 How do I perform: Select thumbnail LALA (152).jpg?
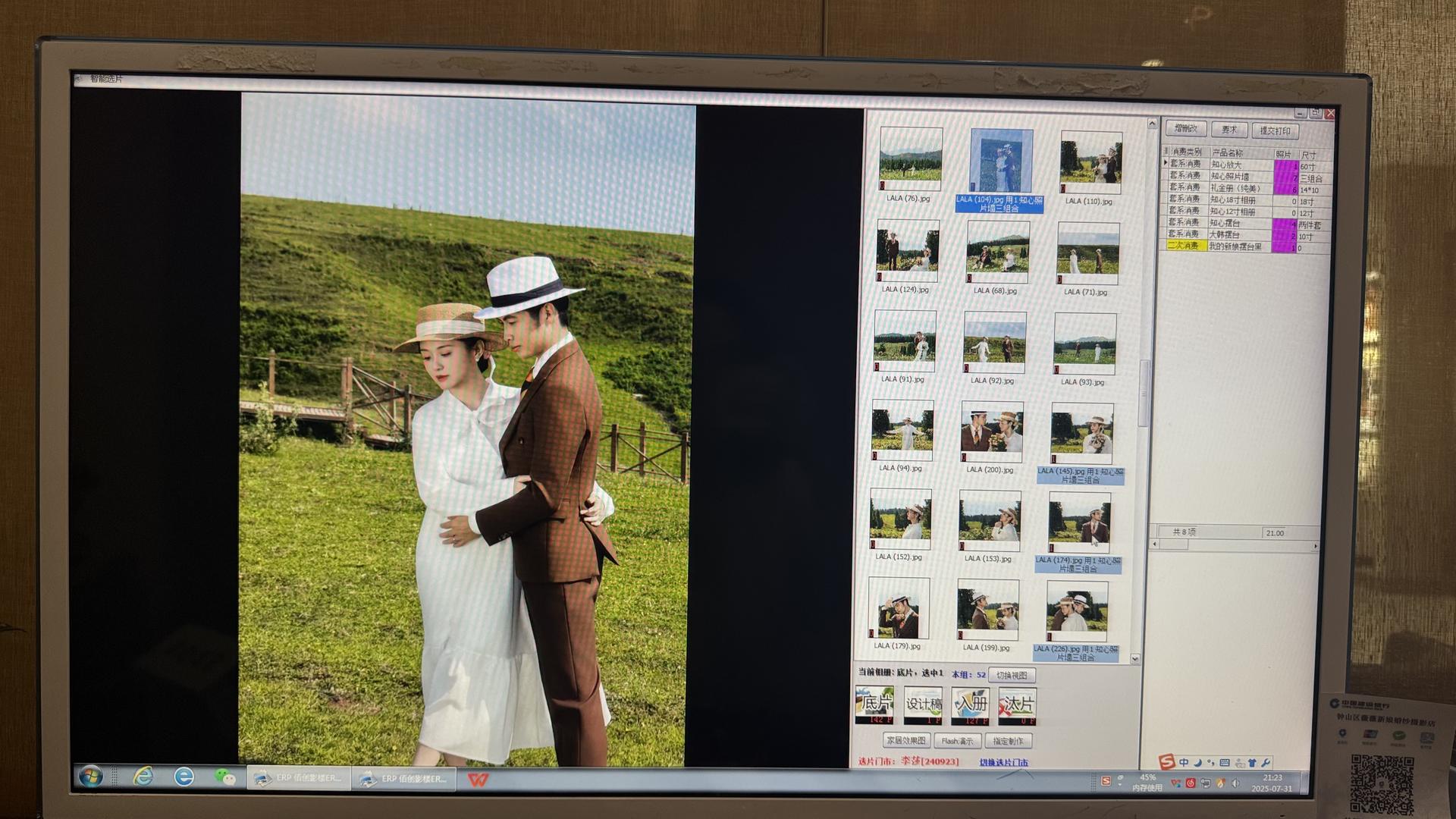pos(900,519)
